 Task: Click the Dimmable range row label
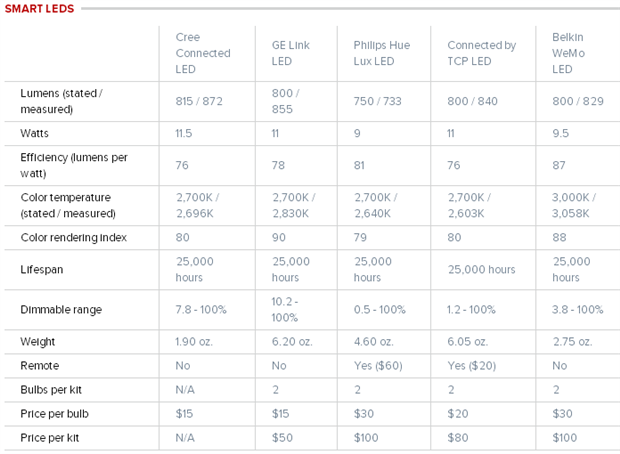pyautogui.click(x=61, y=309)
